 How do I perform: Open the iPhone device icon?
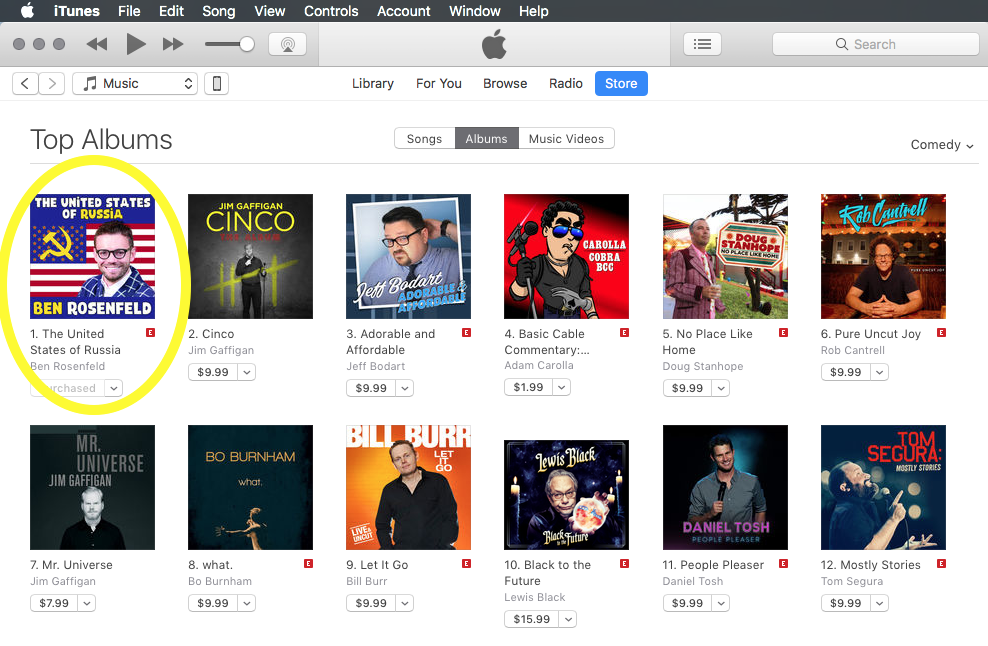click(x=216, y=83)
